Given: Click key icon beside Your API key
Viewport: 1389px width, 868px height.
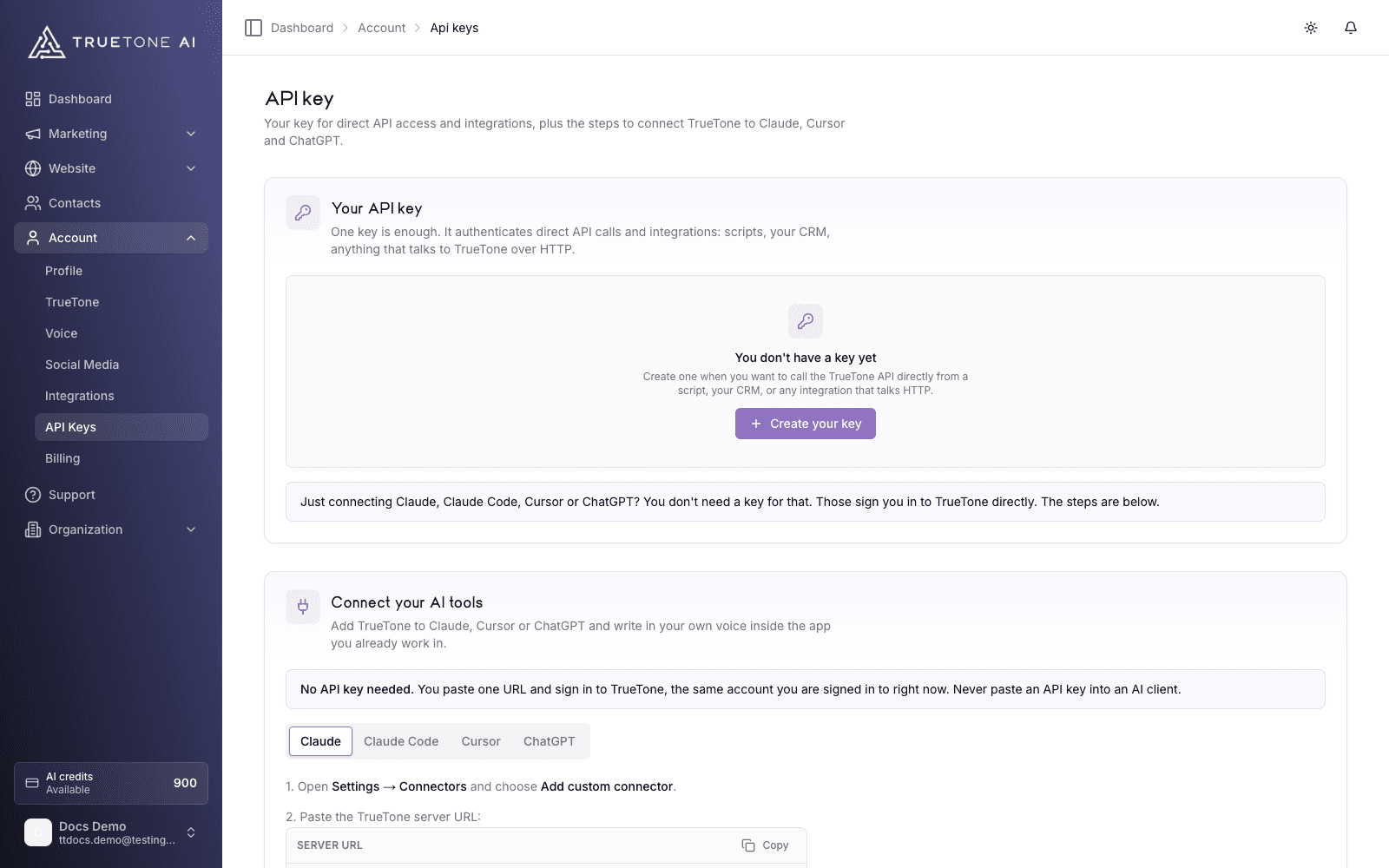Looking at the screenshot, I should 303,213.
